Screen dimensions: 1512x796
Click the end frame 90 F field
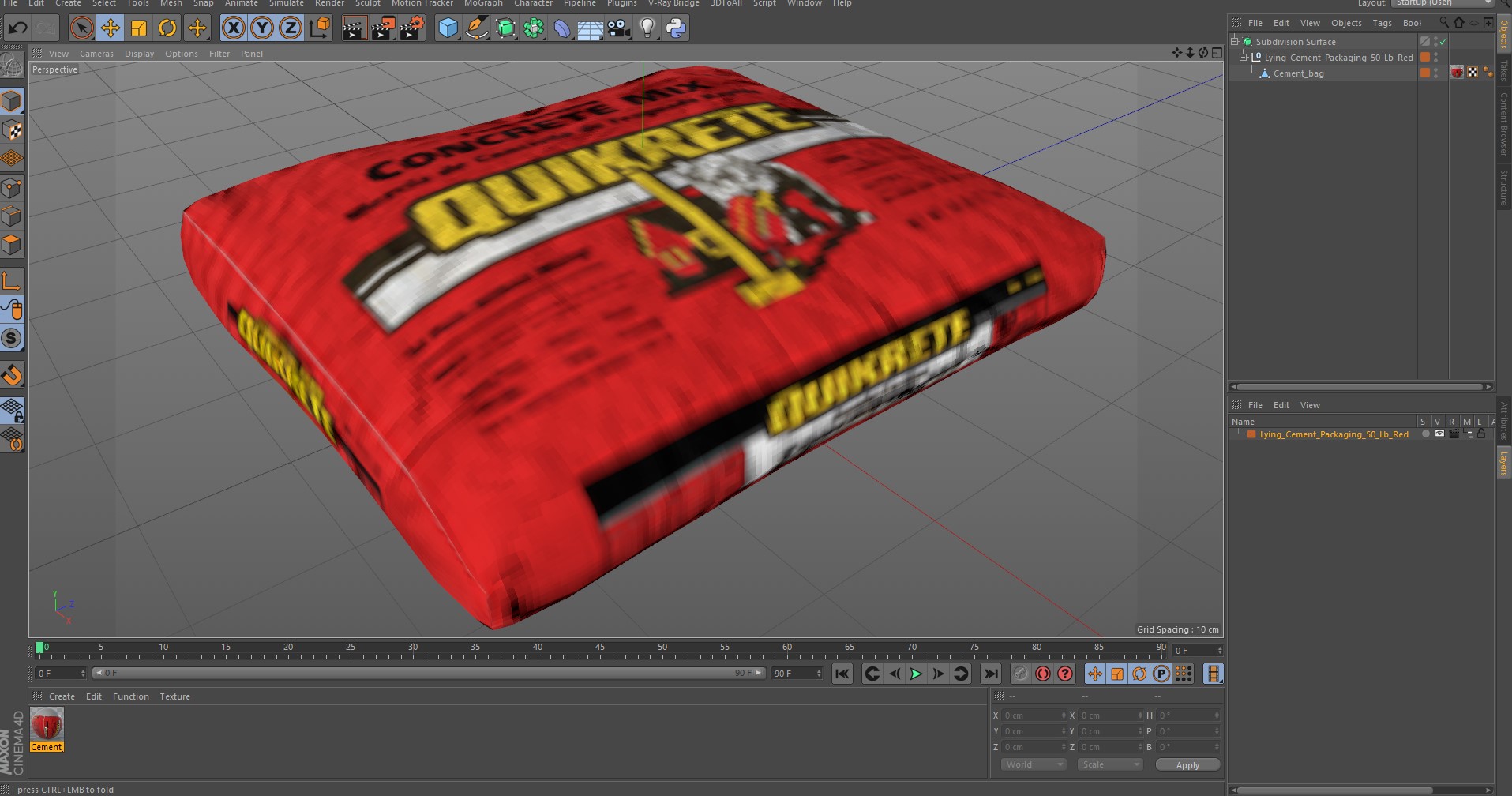coord(797,673)
